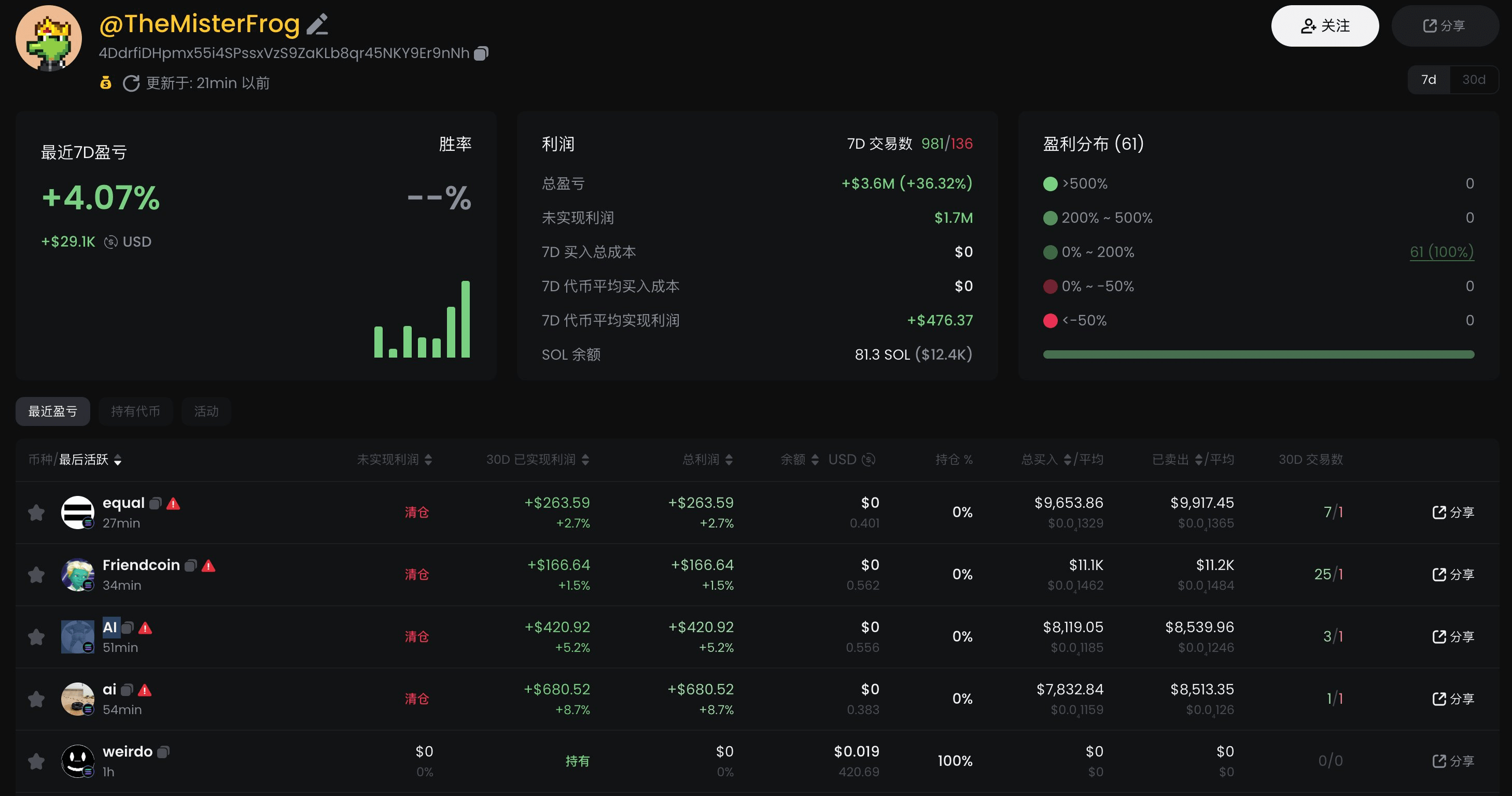
Task: Open the 61 (100%) profit distribution link
Action: pos(1441,252)
